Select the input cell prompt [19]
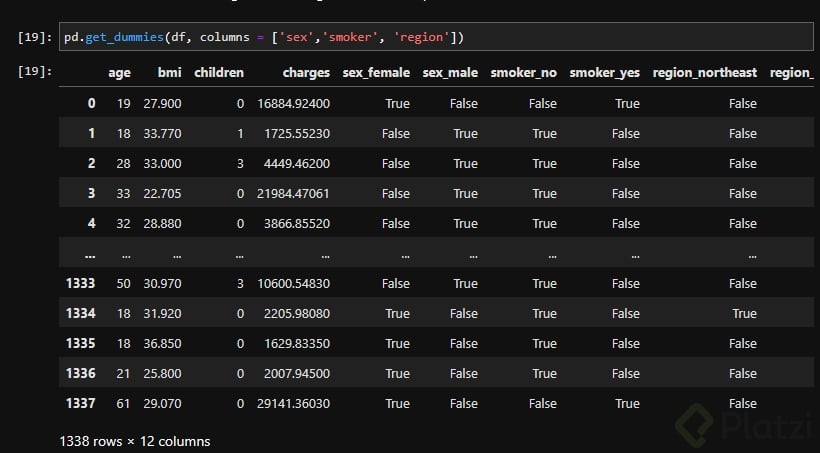Image resolution: width=820 pixels, height=453 pixels. tap(36, 38)
